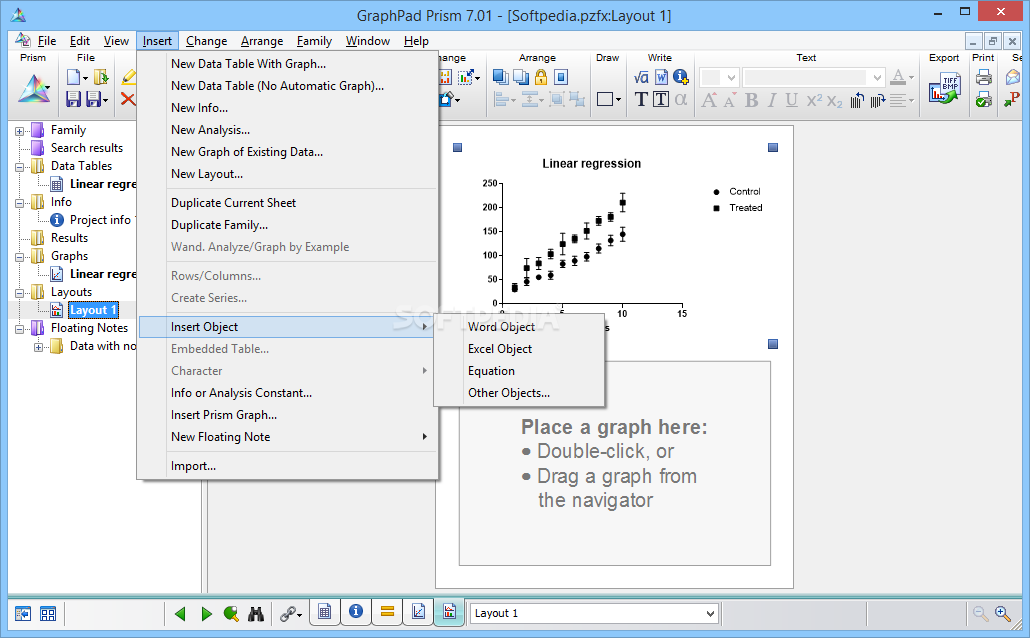Viewport: 1030px width, 638px height.
Task: Click the printer icon
Action: click(983, 78)
